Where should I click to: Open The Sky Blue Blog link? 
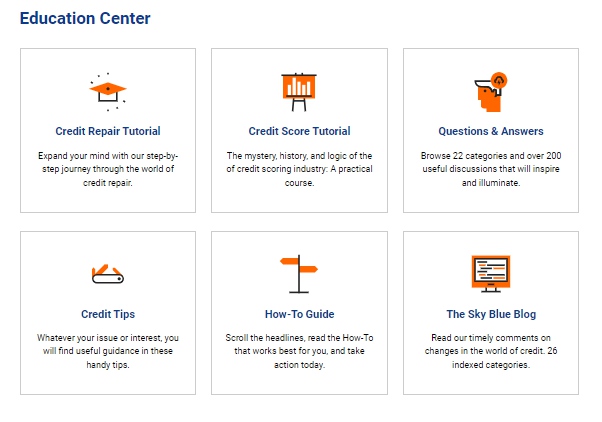click(491, 314)
